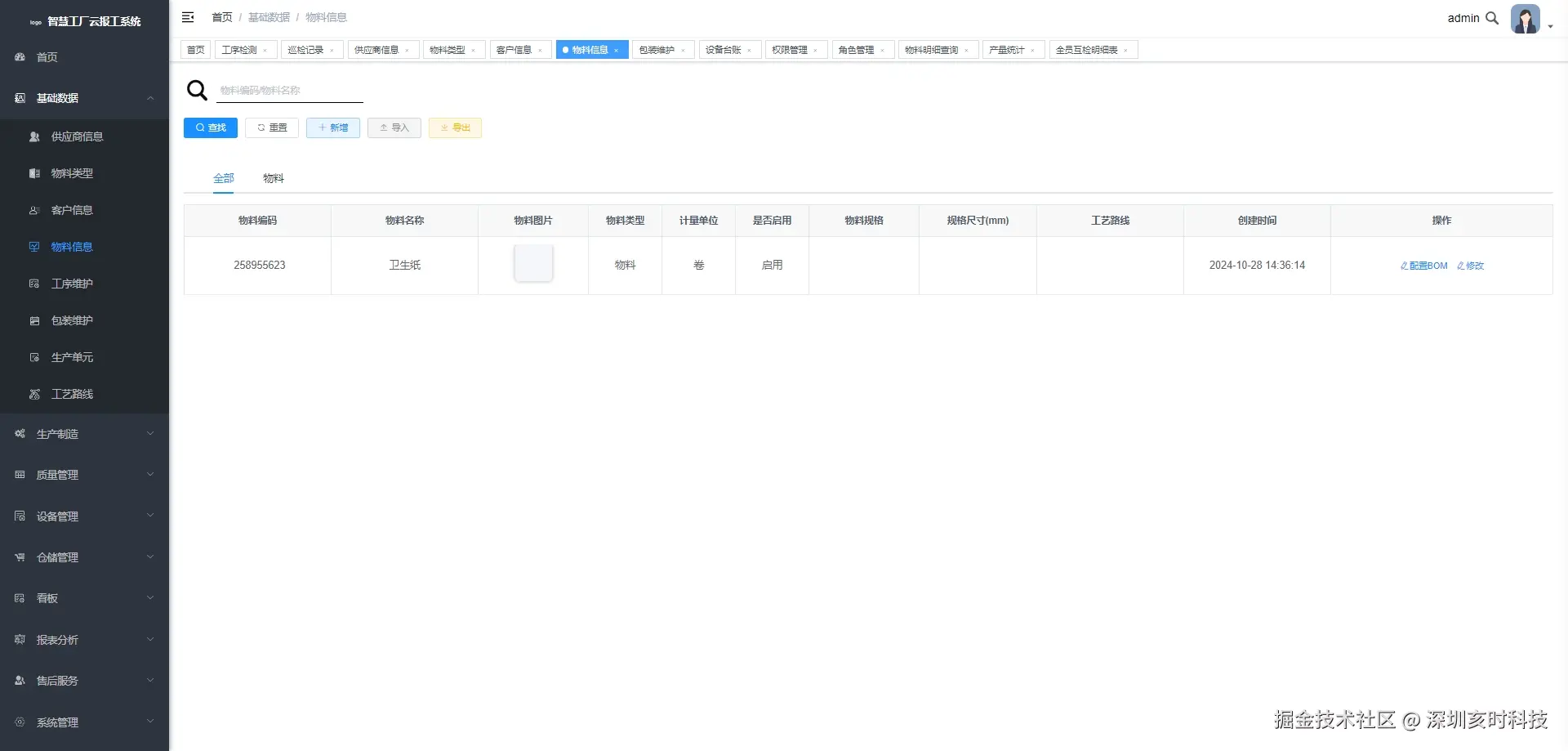Click the header search icon beside admin
The image size is (1568, 751).
(1492, 18)
